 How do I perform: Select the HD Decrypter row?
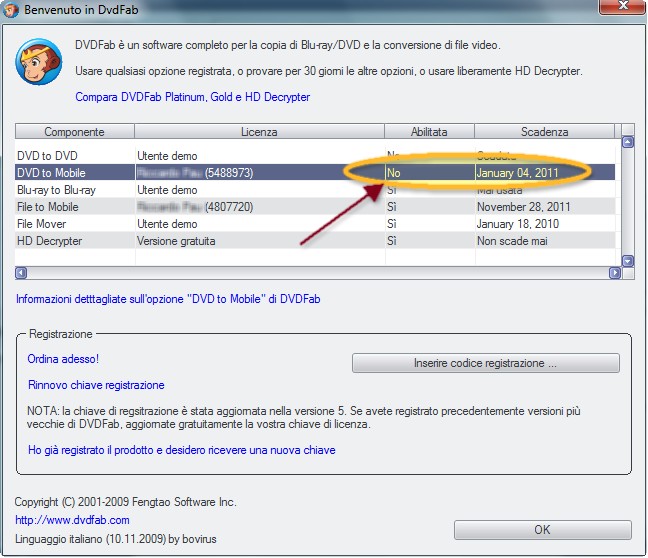tap(315, 241)
